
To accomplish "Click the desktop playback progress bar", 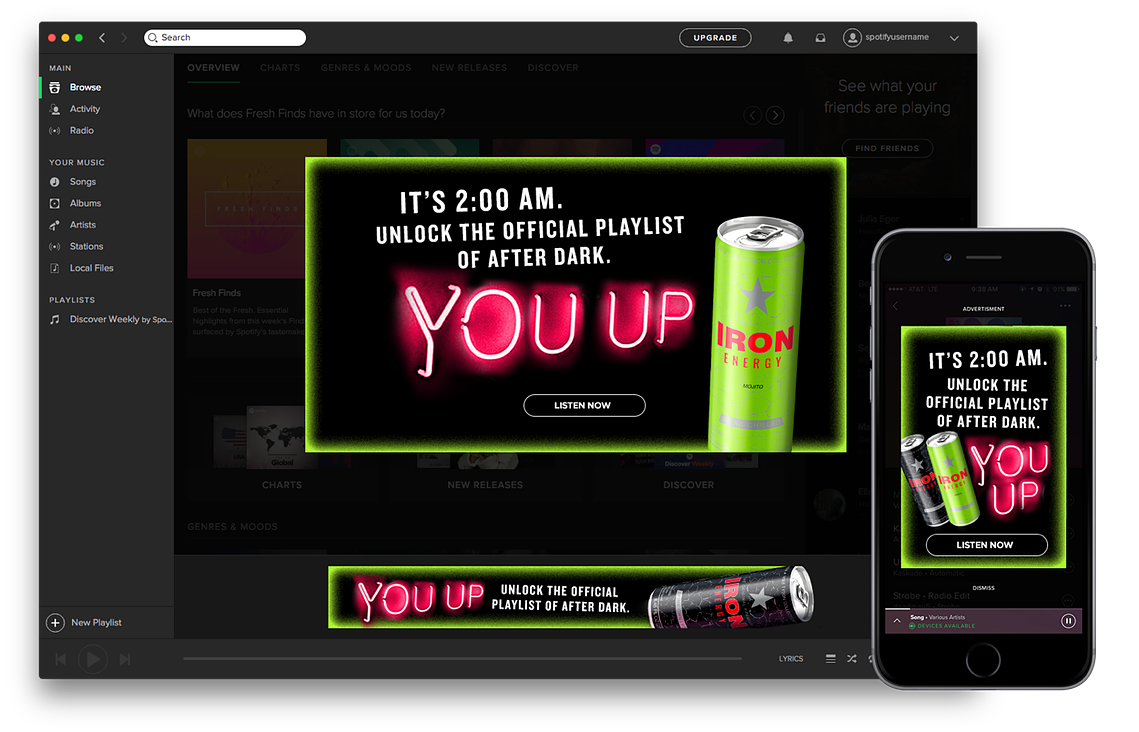I will (462, 659).
